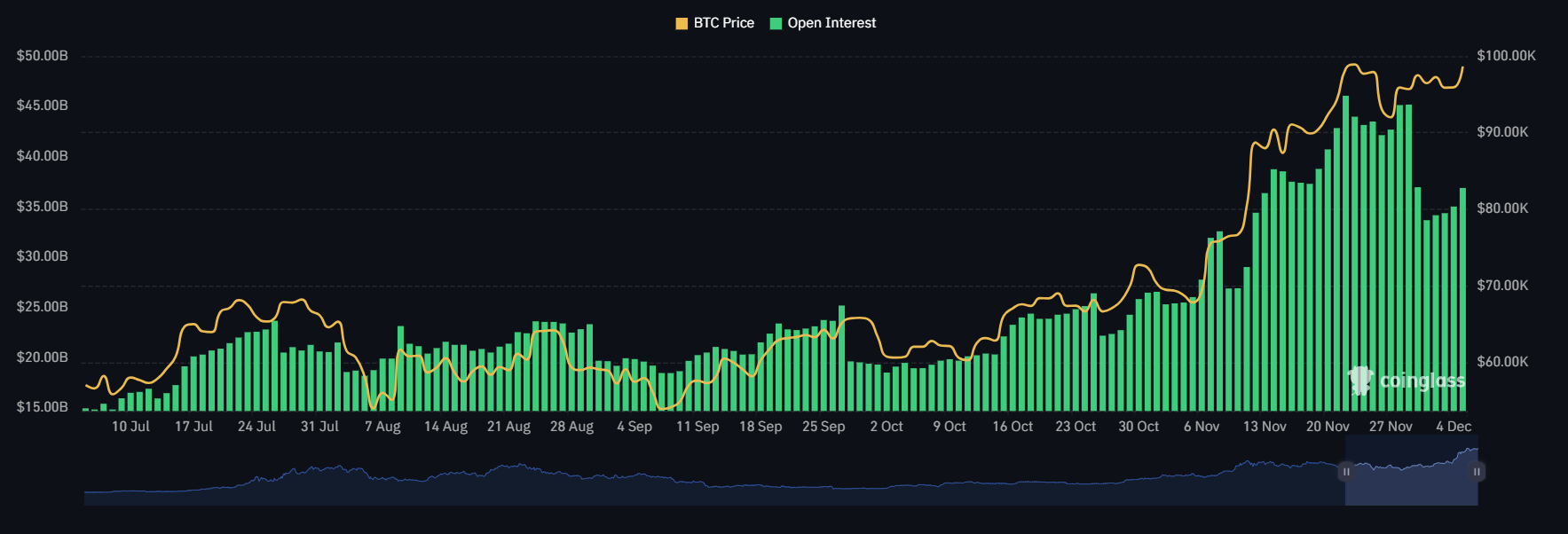Click the right range selector handle
This screenshot has height=534, width=1568.
[1477, 472]
